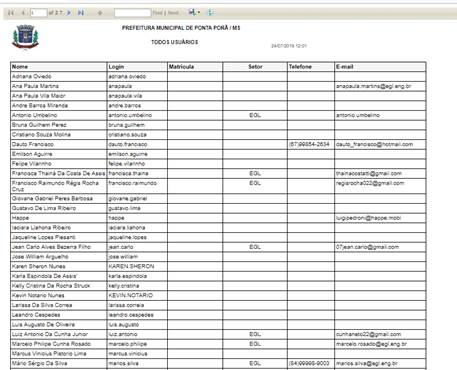The image size is (457, 370).
Task: Click the Next link in the toolbar
Action: (x=173, y=13)
